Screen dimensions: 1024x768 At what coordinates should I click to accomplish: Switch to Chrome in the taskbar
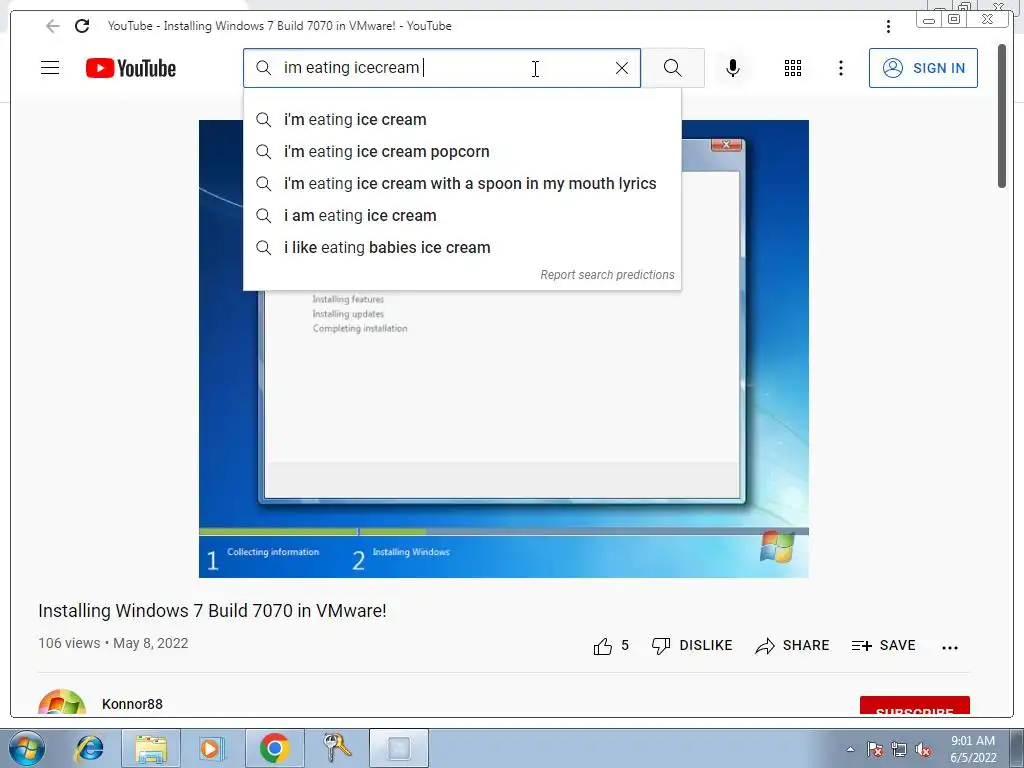[x=274, y=748]
